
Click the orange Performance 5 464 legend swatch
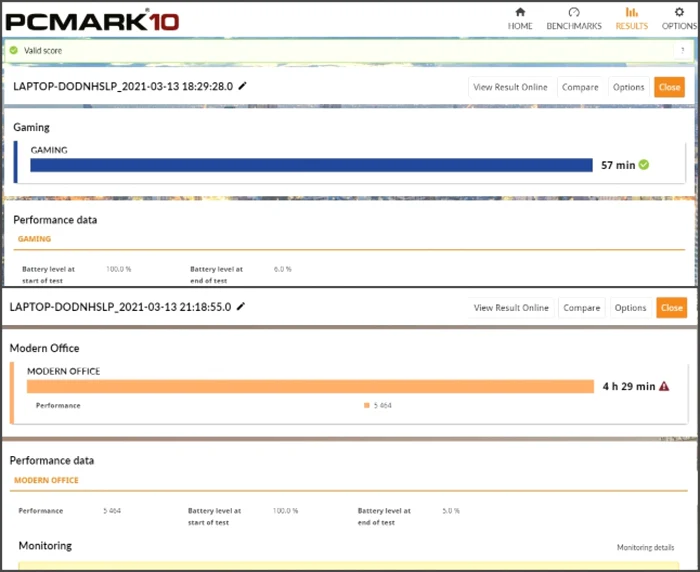click(x=367, y=405)
